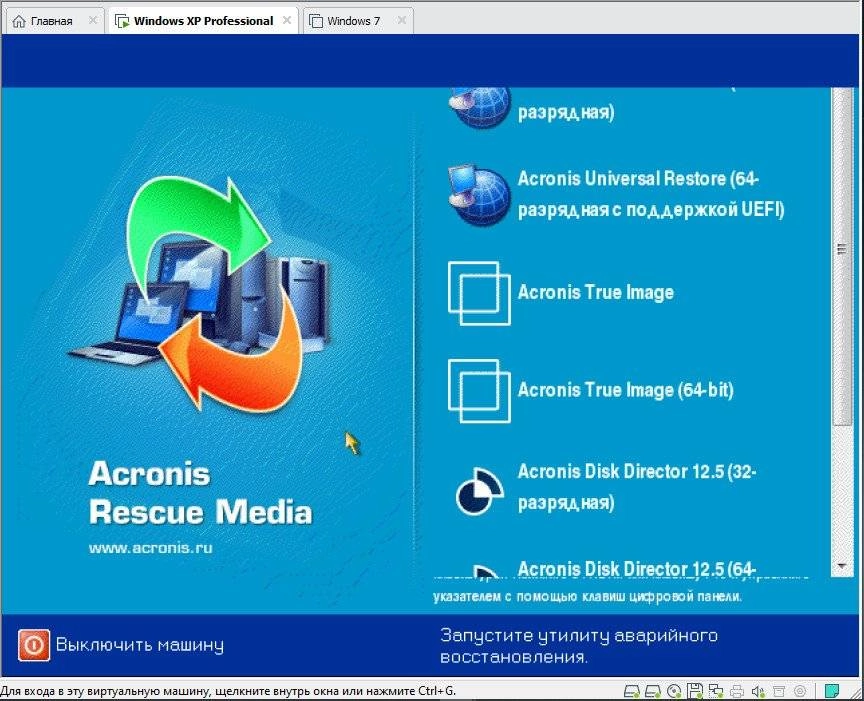Click the Выключить машину button

pos(121,645)
